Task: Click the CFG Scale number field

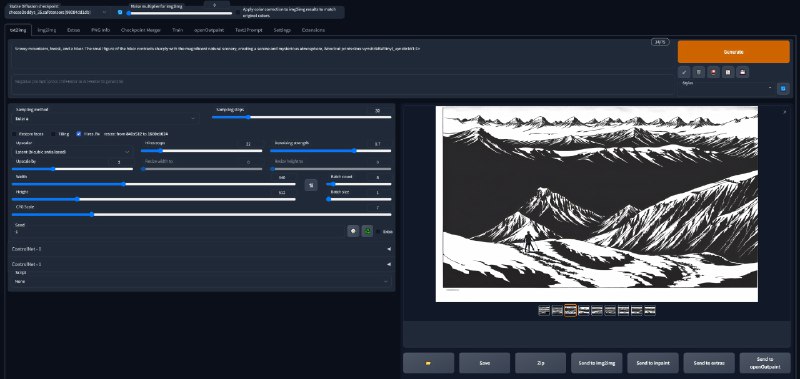Action: pyautogui.click(x=378, y=208)
